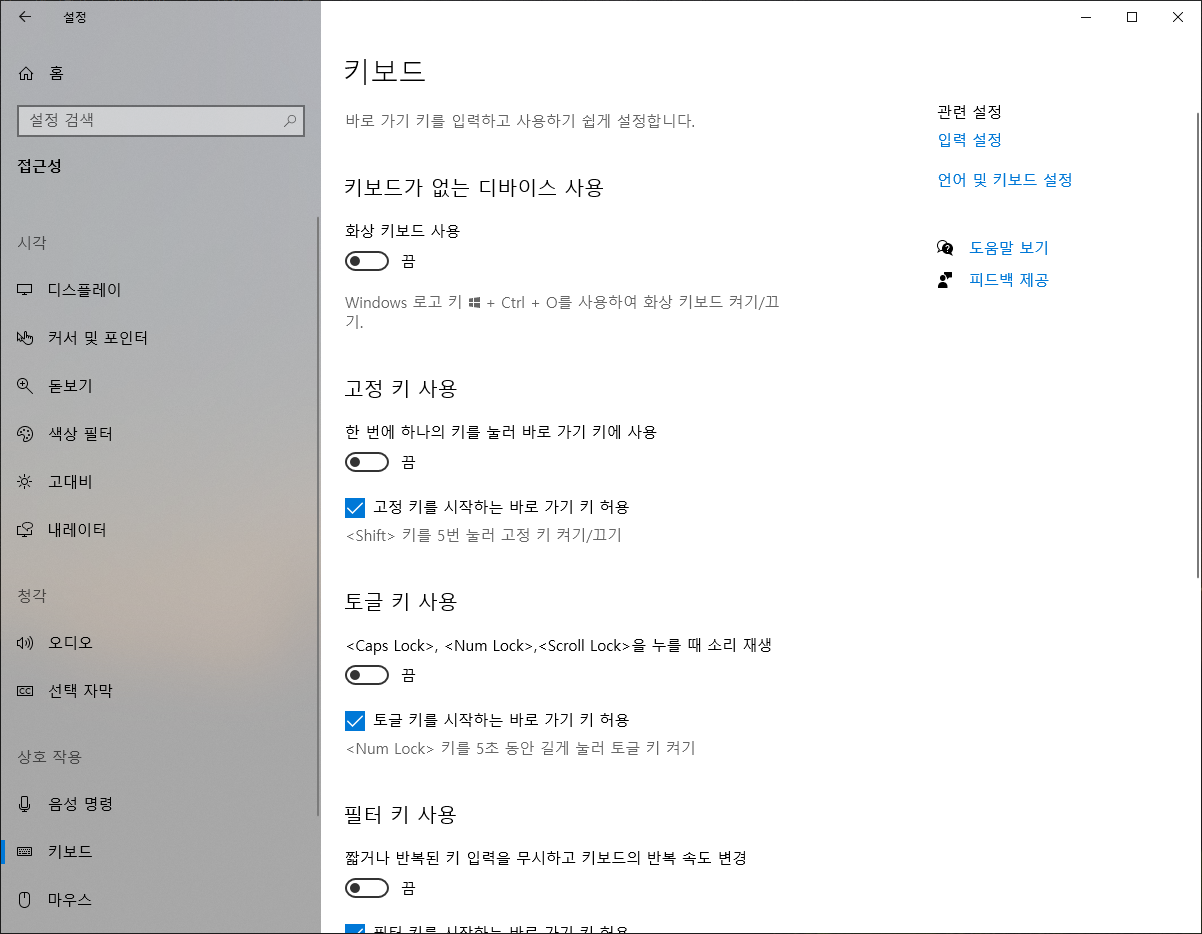Enable the 필터 키 사용 toggle switch

tap(367, 888)
